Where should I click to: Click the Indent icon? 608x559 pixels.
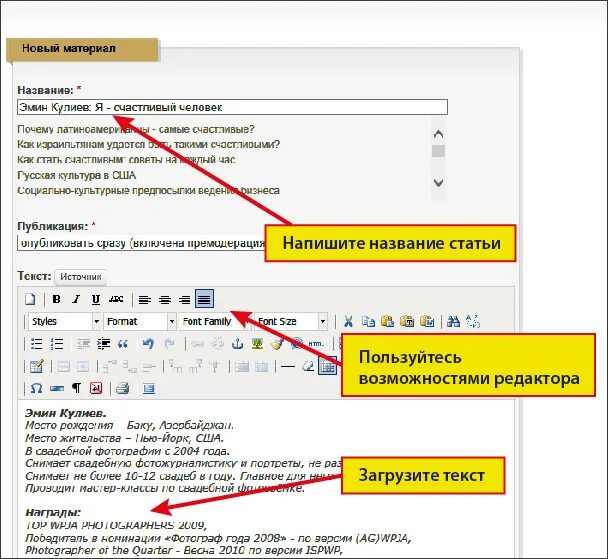tap(103, 344)
